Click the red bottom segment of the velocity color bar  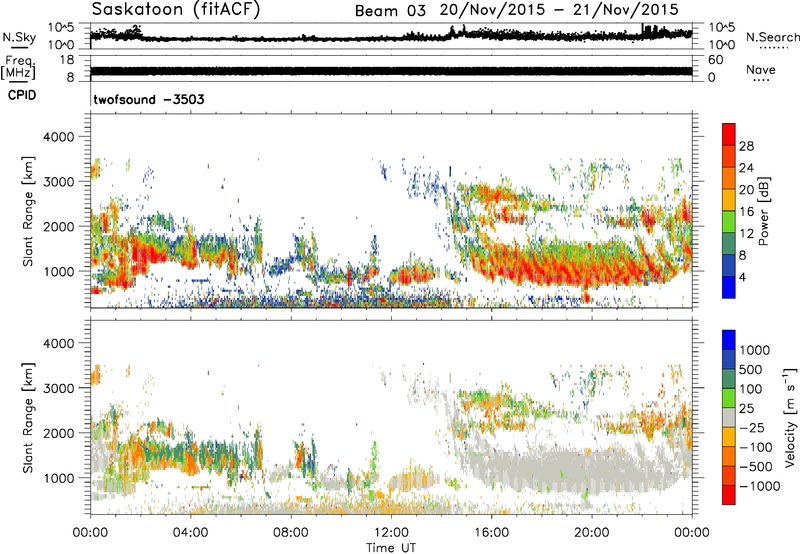[729, 495]
